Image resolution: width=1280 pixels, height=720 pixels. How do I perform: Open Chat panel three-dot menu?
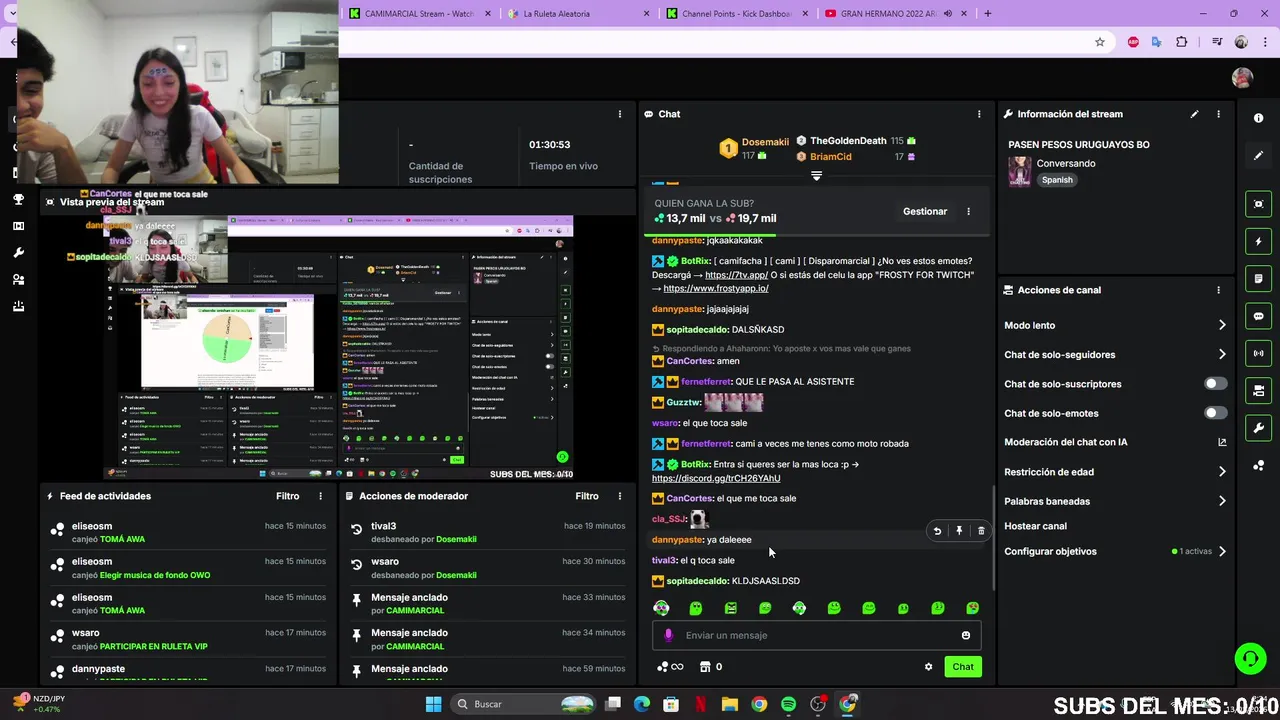pyautogui.click(x=979, y=114)
